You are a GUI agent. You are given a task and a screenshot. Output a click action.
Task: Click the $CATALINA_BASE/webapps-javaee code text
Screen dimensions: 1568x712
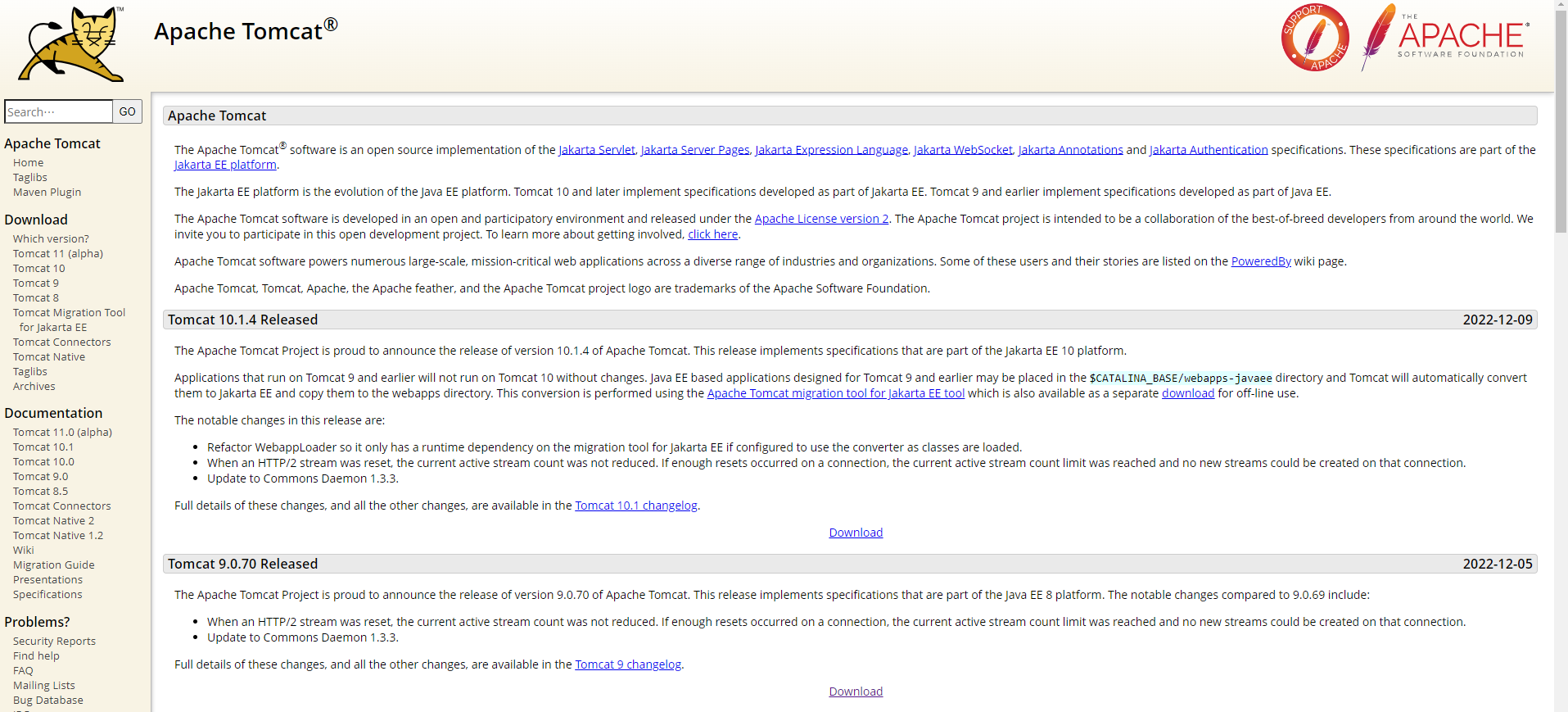[x=1181, y=378]
